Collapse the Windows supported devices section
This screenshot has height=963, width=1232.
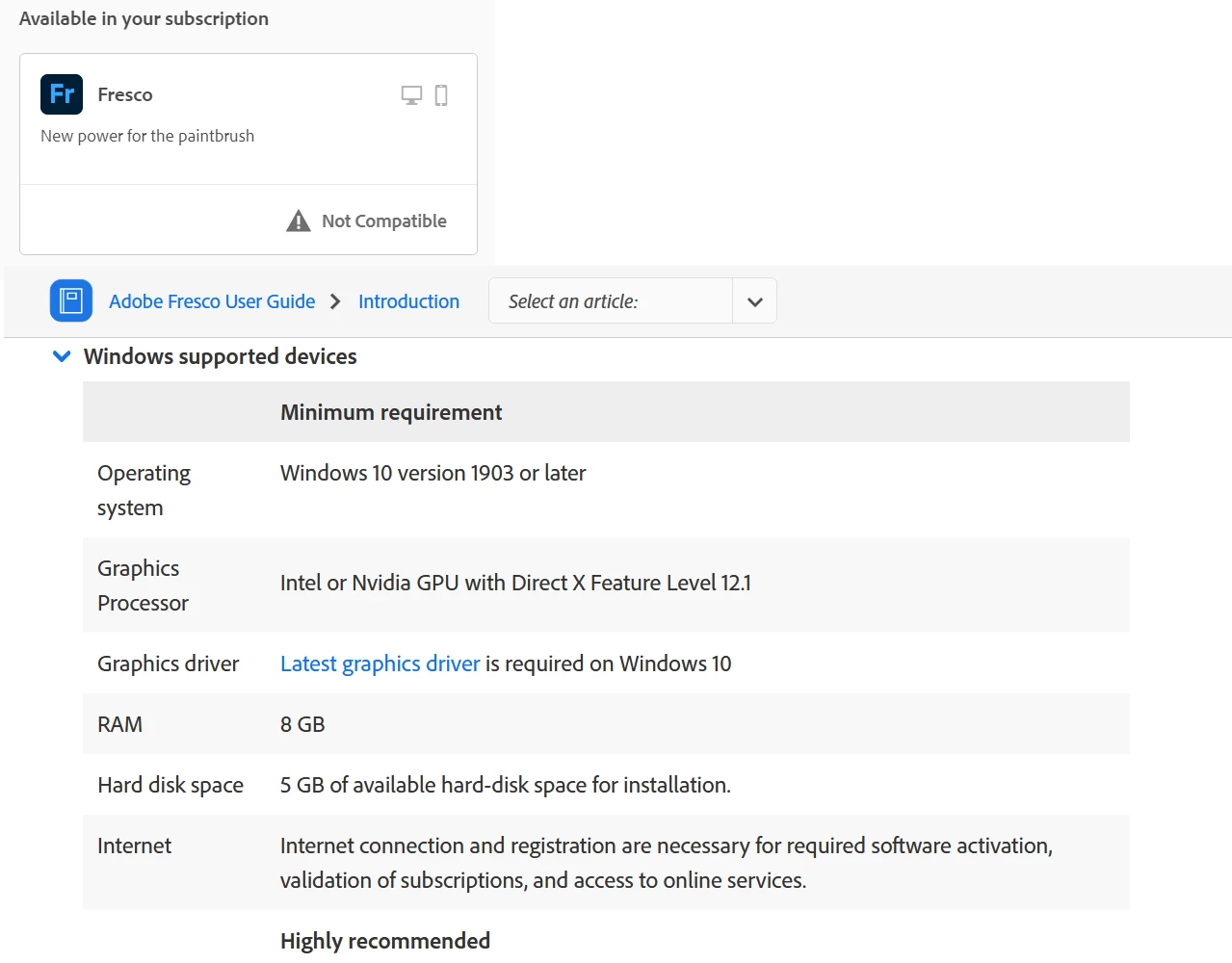(62, 356)
